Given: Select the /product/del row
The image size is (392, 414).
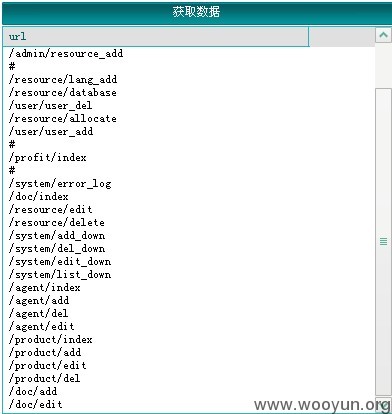Looking at the screenshot, I should coord(45,379).
